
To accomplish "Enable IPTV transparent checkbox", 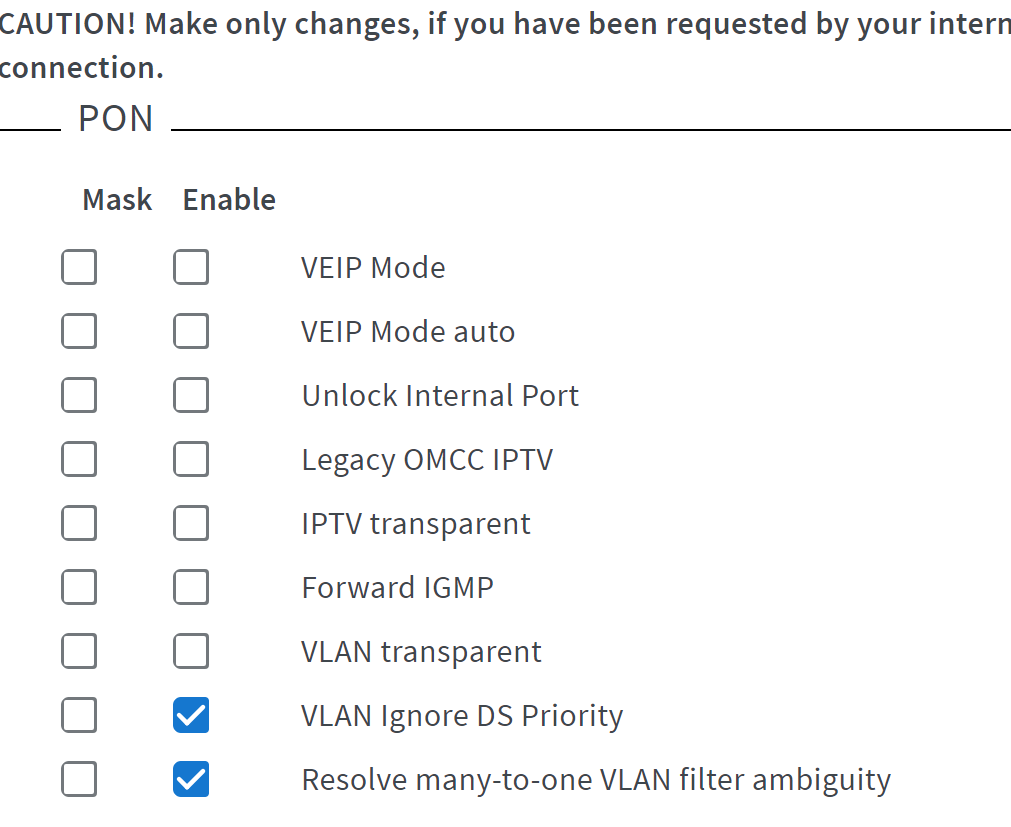I will (x=191, y=523).
